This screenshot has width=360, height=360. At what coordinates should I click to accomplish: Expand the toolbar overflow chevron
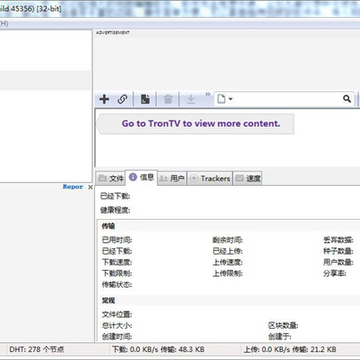coord(208,94)
